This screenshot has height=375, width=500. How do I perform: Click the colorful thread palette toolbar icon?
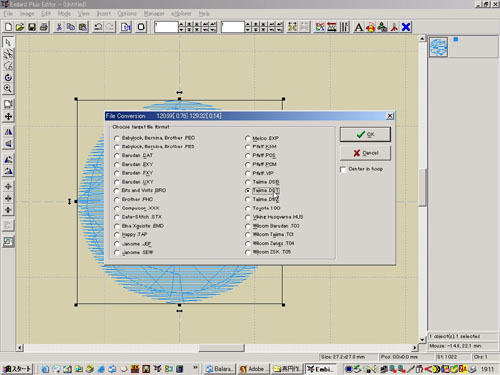tap(320, 27)
